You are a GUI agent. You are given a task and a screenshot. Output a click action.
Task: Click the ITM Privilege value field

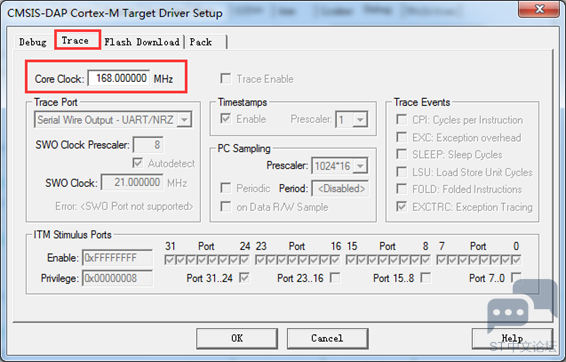click(117, 278)
